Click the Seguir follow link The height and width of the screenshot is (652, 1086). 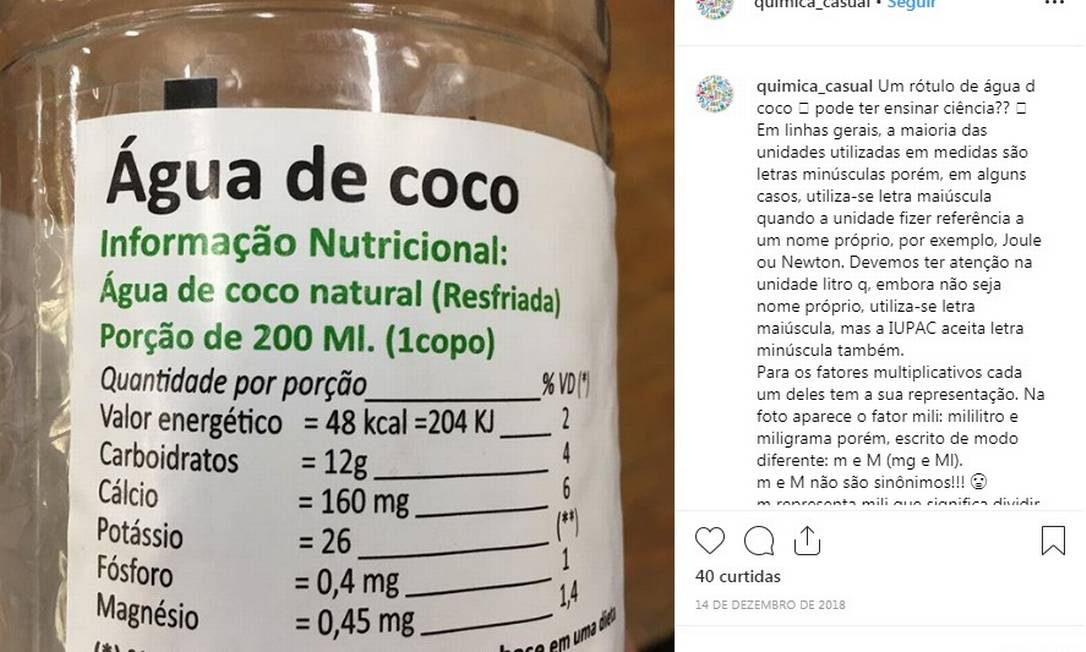pos(911,3)
